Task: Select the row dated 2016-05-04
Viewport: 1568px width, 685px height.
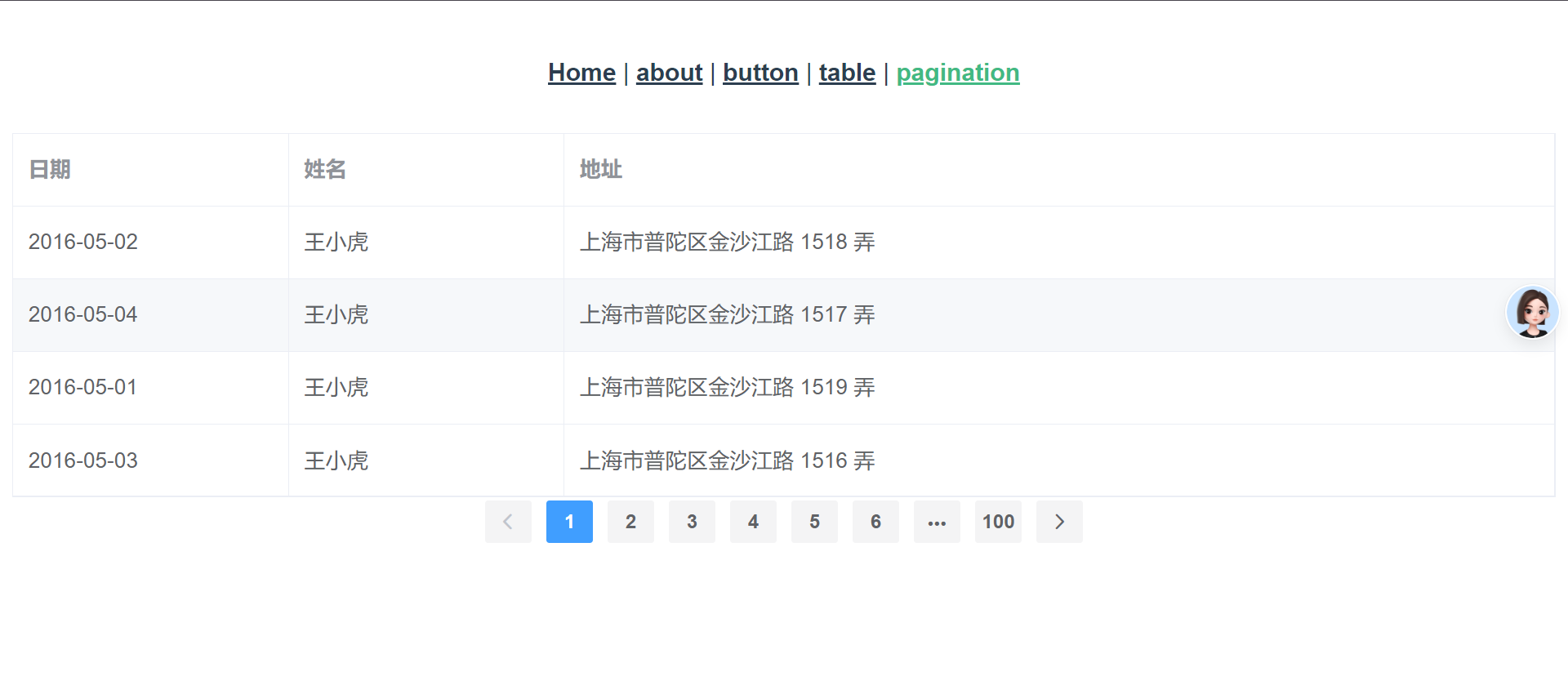Action: pos(82,314)
